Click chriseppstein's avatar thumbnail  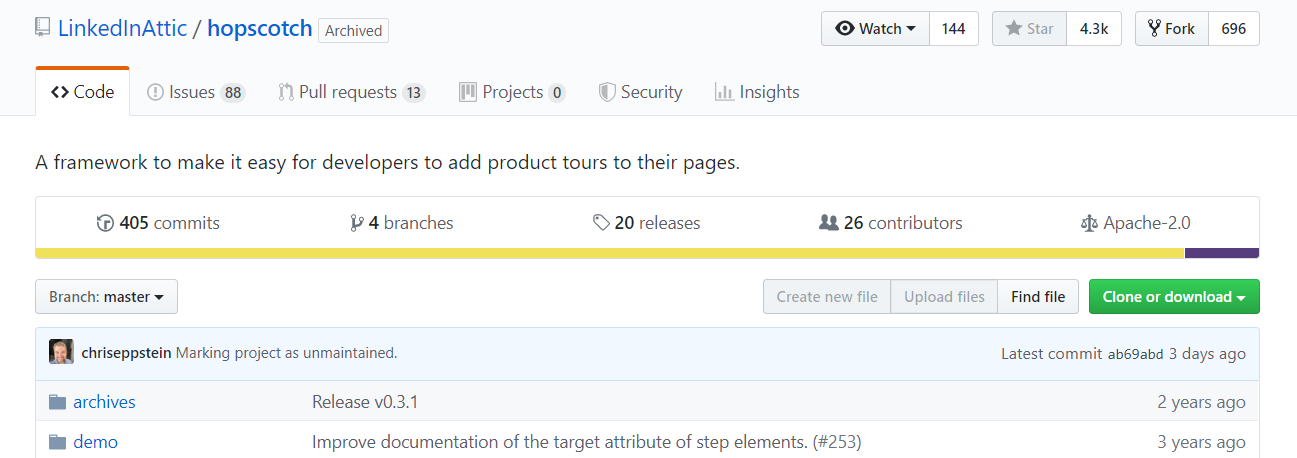click(x=61, y=353)
